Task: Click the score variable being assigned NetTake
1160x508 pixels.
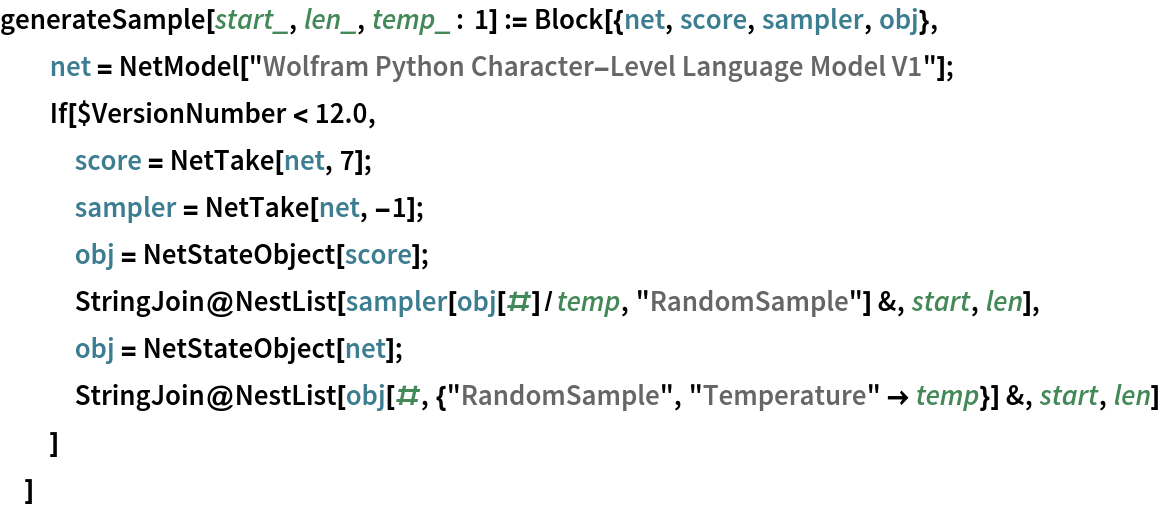Action: coord(101,162)
